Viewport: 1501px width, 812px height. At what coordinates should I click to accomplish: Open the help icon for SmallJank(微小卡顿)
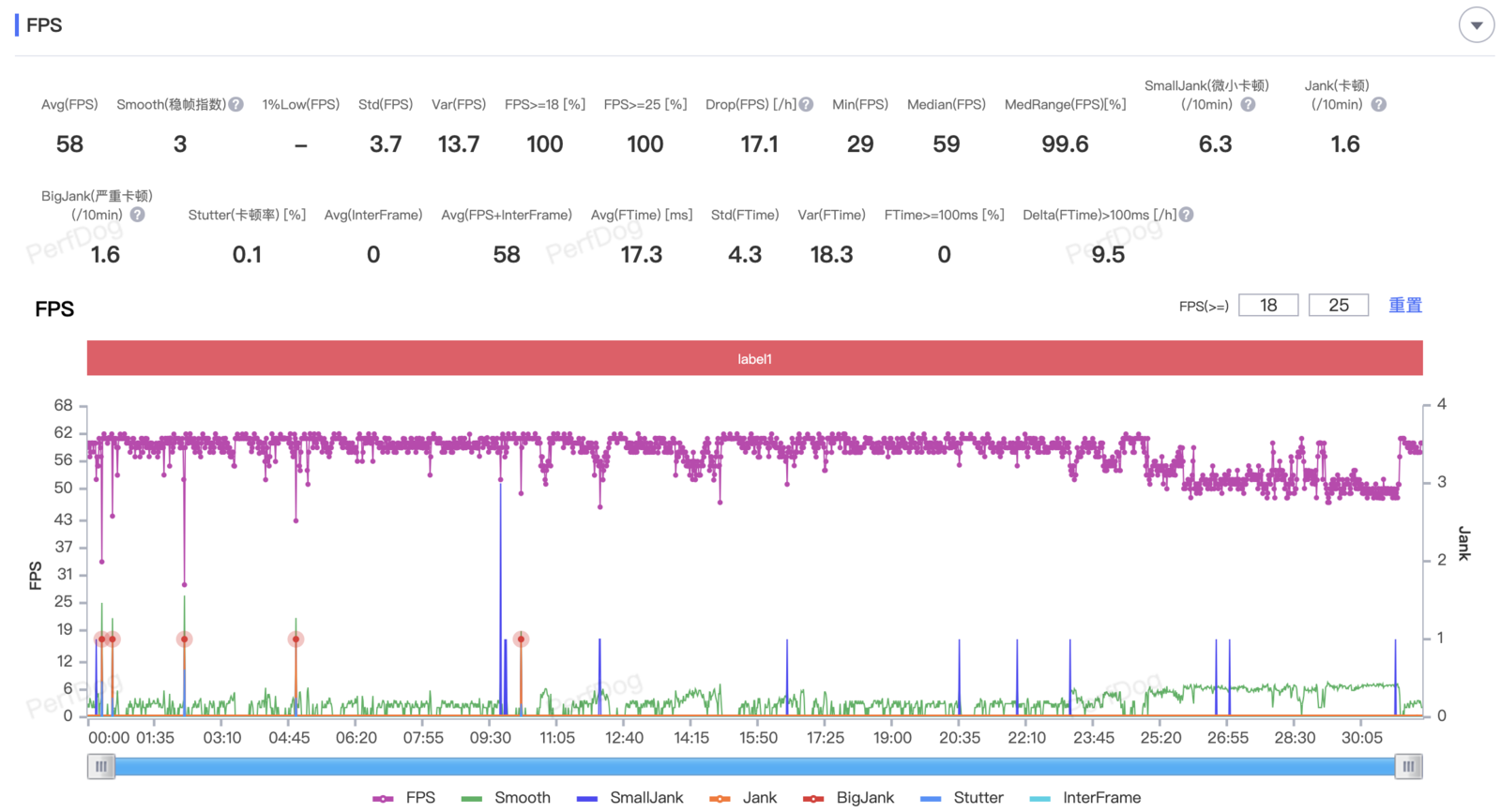point(1248,104)
